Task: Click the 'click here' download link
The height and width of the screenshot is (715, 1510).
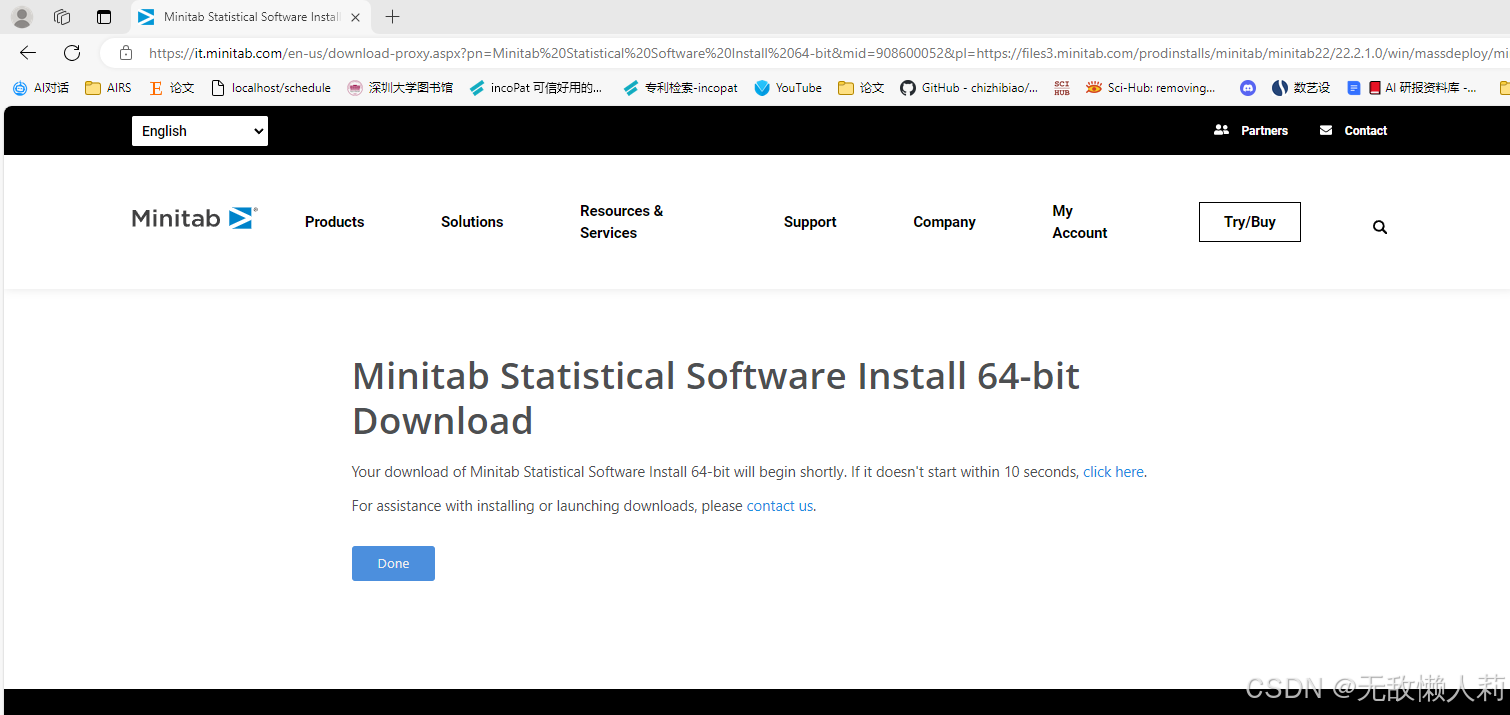Action: [1112, 471]
